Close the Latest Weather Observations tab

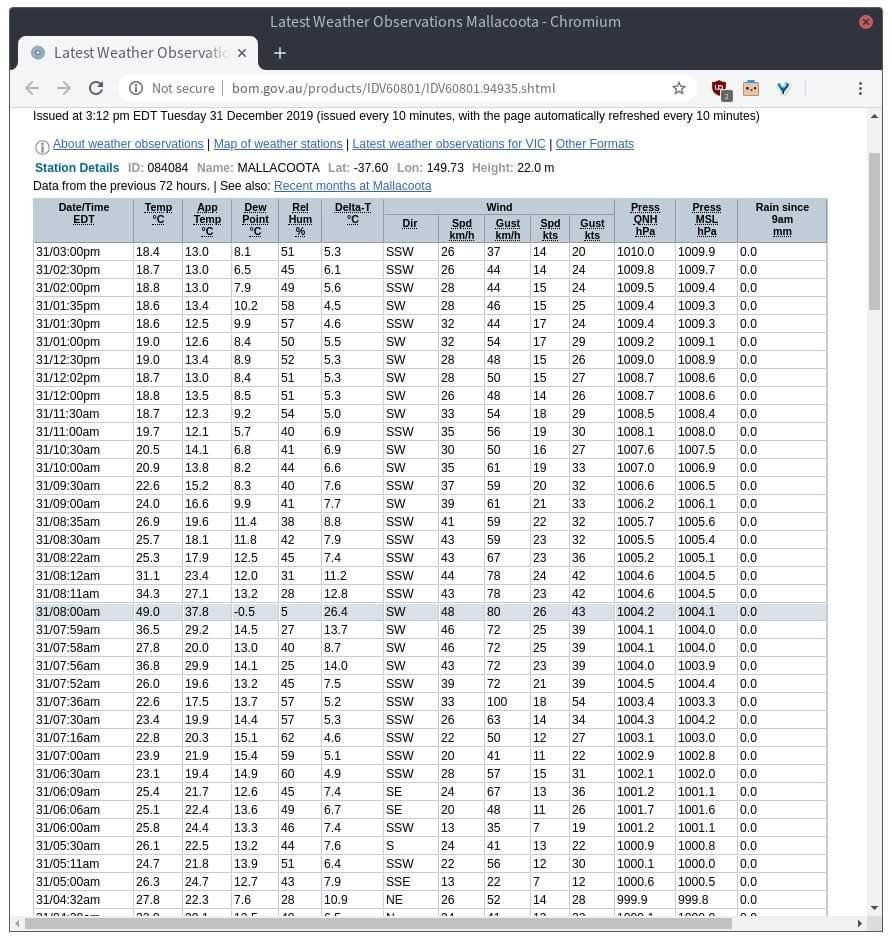click(242, 53)
